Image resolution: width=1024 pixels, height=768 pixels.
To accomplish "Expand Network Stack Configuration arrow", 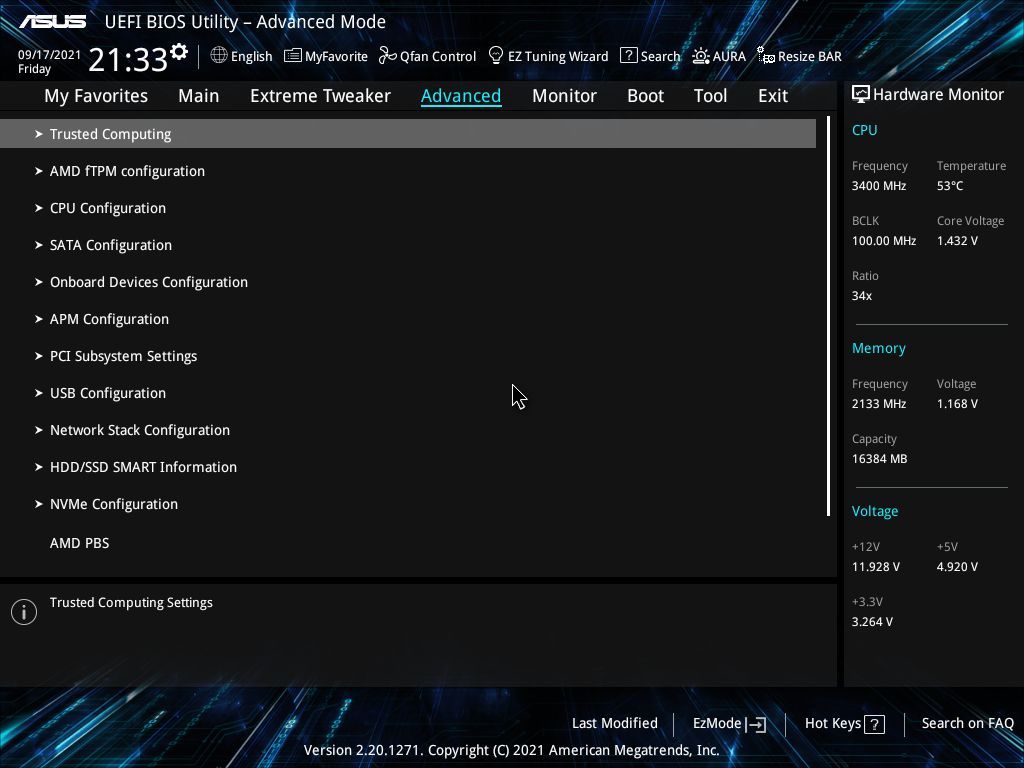I will [x=39, y=430].
